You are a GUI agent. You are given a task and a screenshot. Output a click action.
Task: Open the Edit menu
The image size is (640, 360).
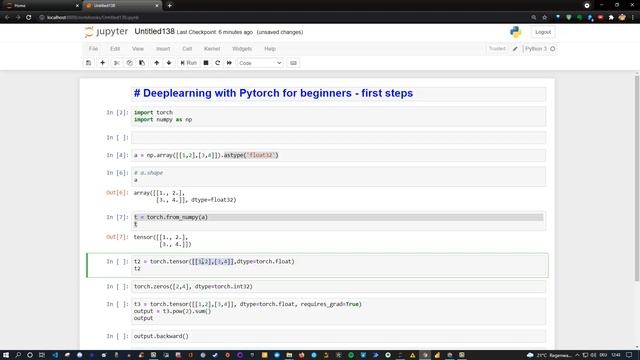pyautogui.click(x=115, y=49)
